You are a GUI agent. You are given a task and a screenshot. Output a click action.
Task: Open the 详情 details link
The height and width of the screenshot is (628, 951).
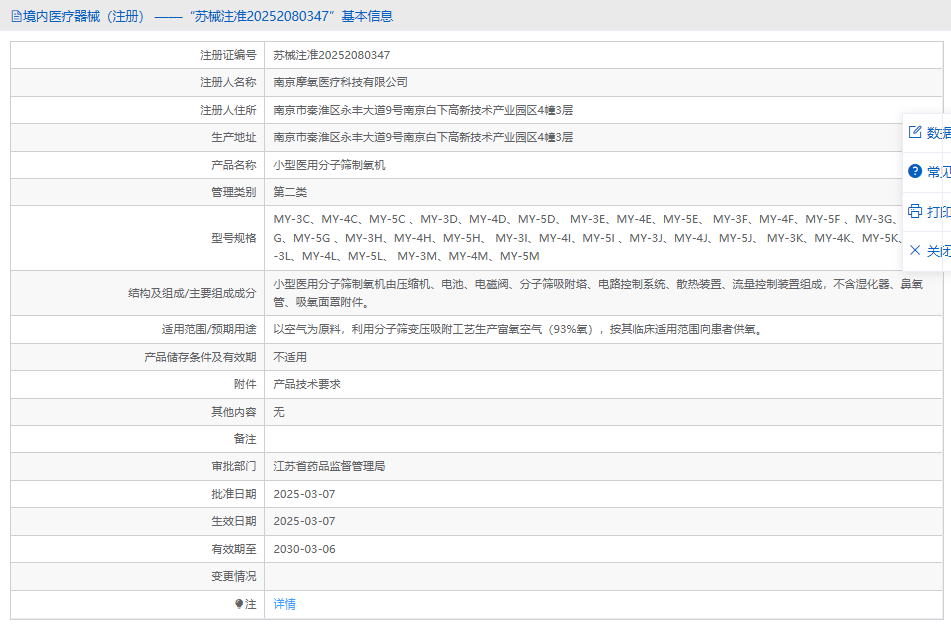tap(285, 604)
